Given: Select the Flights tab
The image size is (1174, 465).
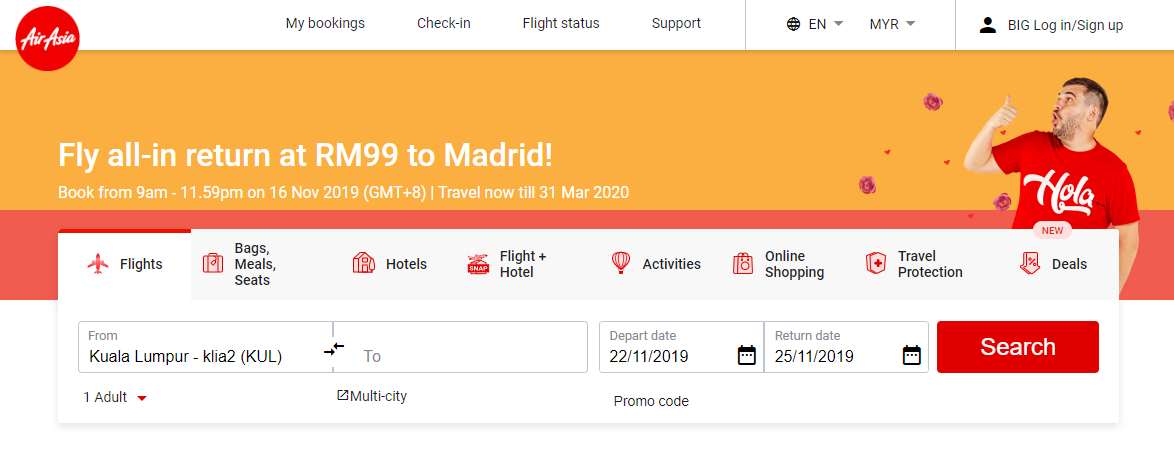Looking at the screenshot, I should (125, 264).
